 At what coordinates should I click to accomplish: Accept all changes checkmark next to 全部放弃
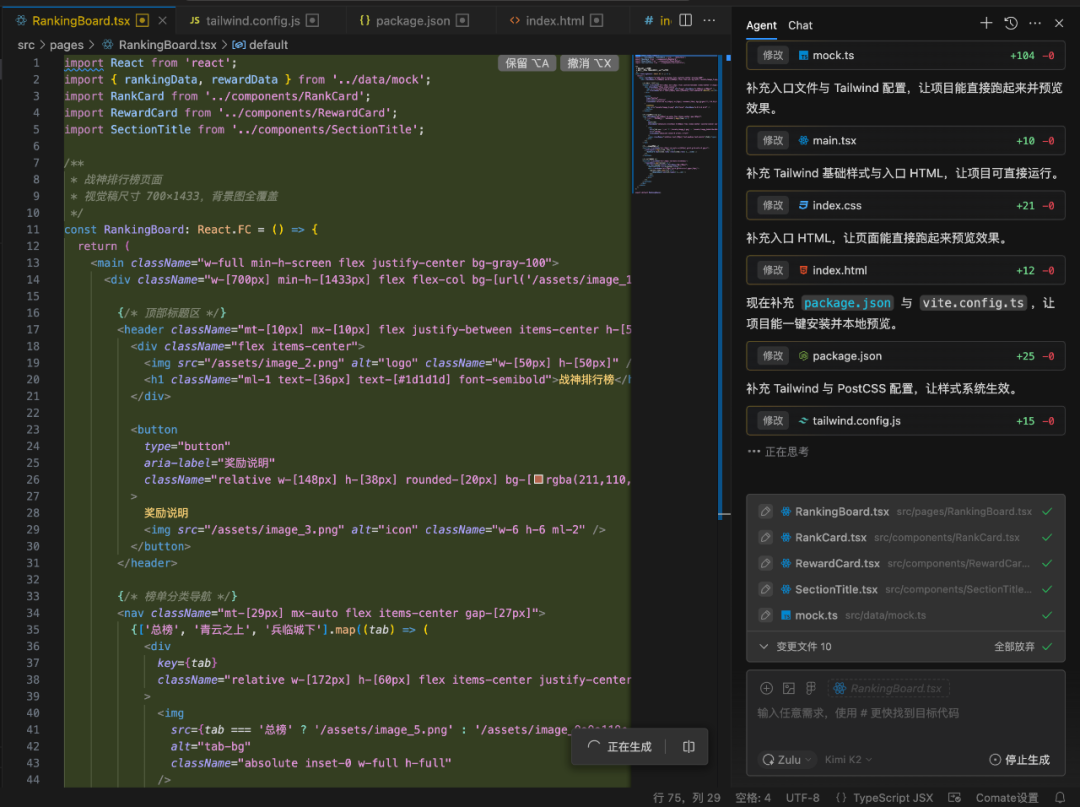coord(1047,647)
